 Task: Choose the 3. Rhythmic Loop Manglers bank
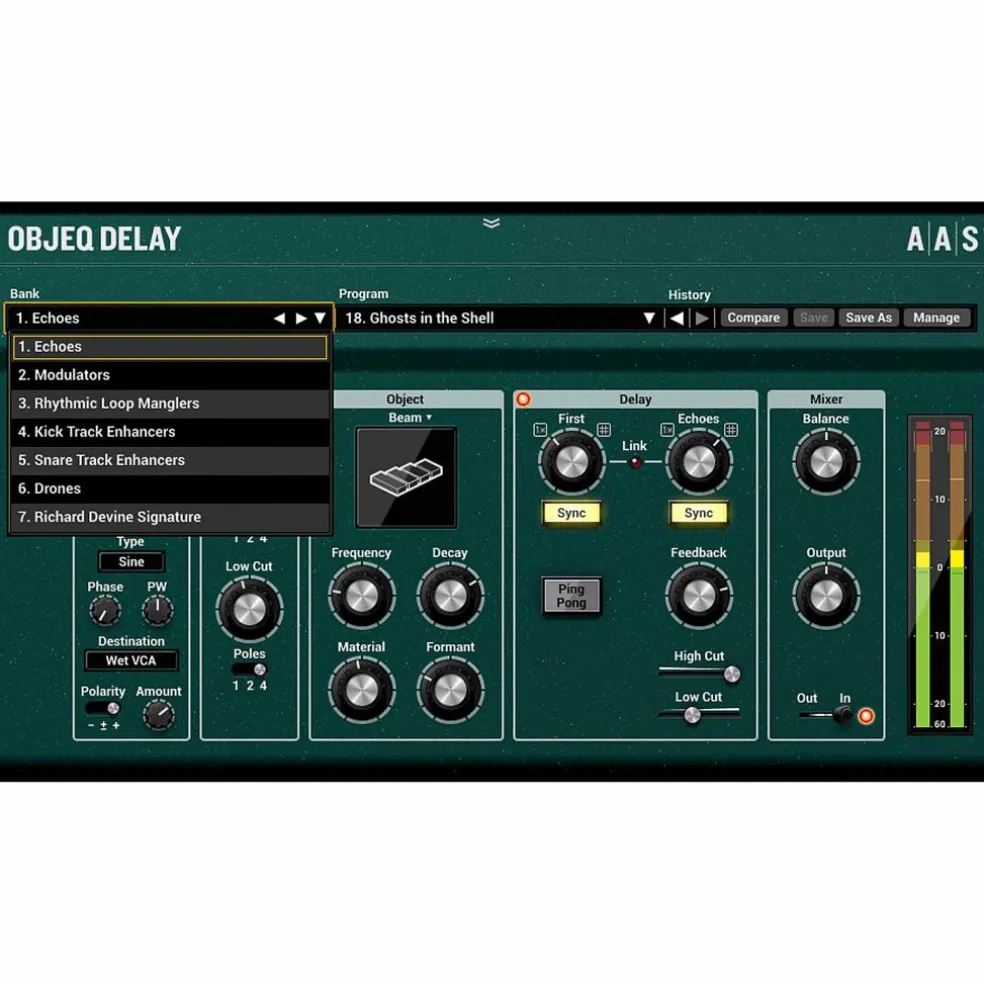point(170,404)
